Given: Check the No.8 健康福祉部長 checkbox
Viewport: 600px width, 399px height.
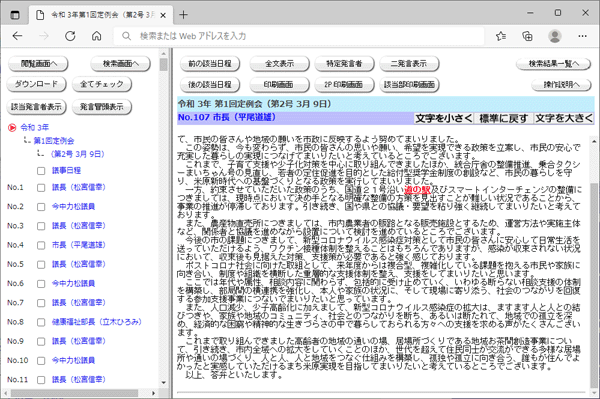Looking at the screenshot, I should point(41,322).
